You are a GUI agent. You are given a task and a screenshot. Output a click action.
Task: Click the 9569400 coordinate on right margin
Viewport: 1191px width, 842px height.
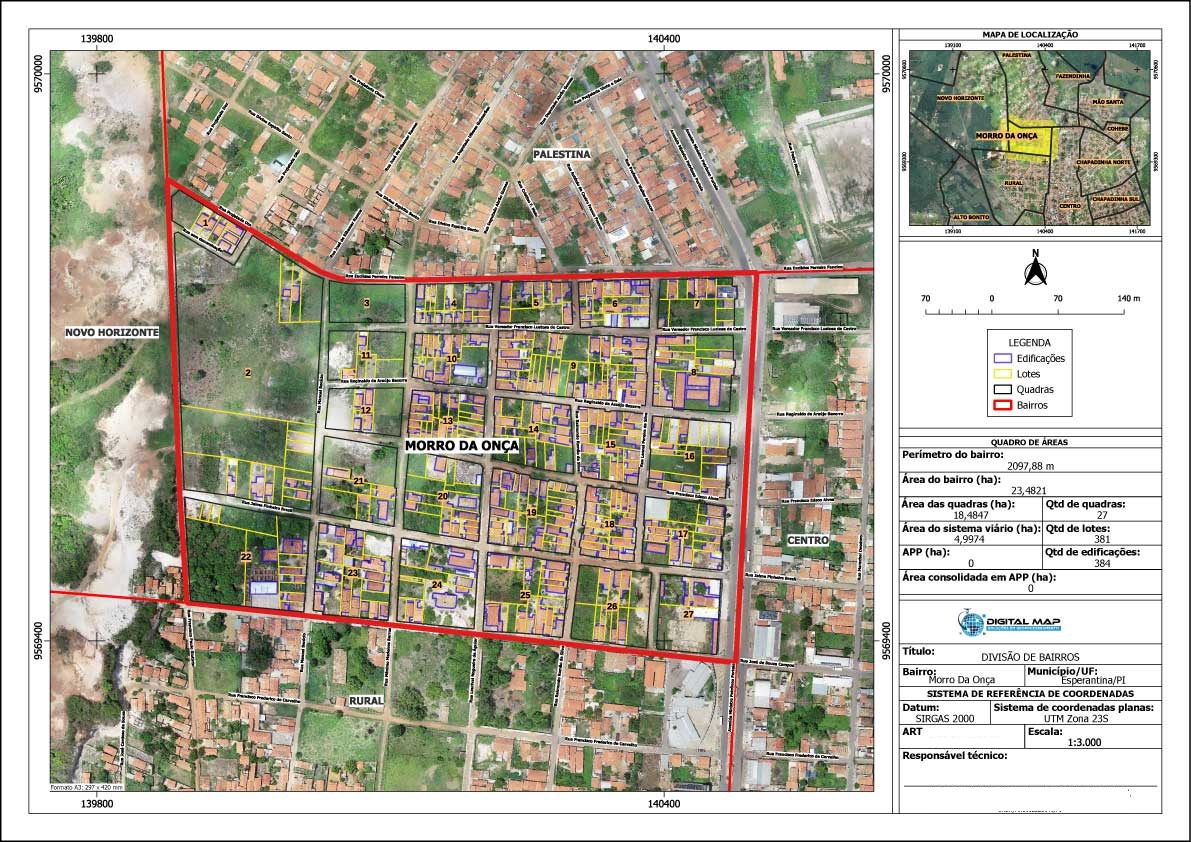pyautogui.click(x=886, y=643)
